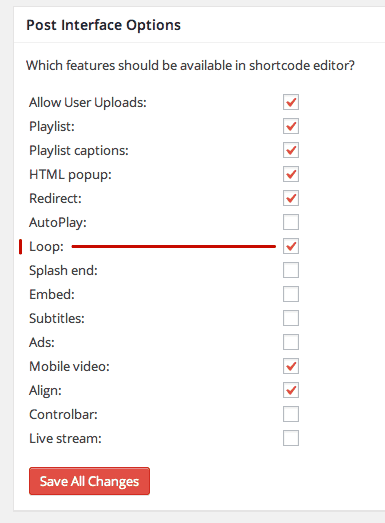Uncheck HTML popup feature
The height and width of the screenshot is (523, 385).
coord(291,174)
